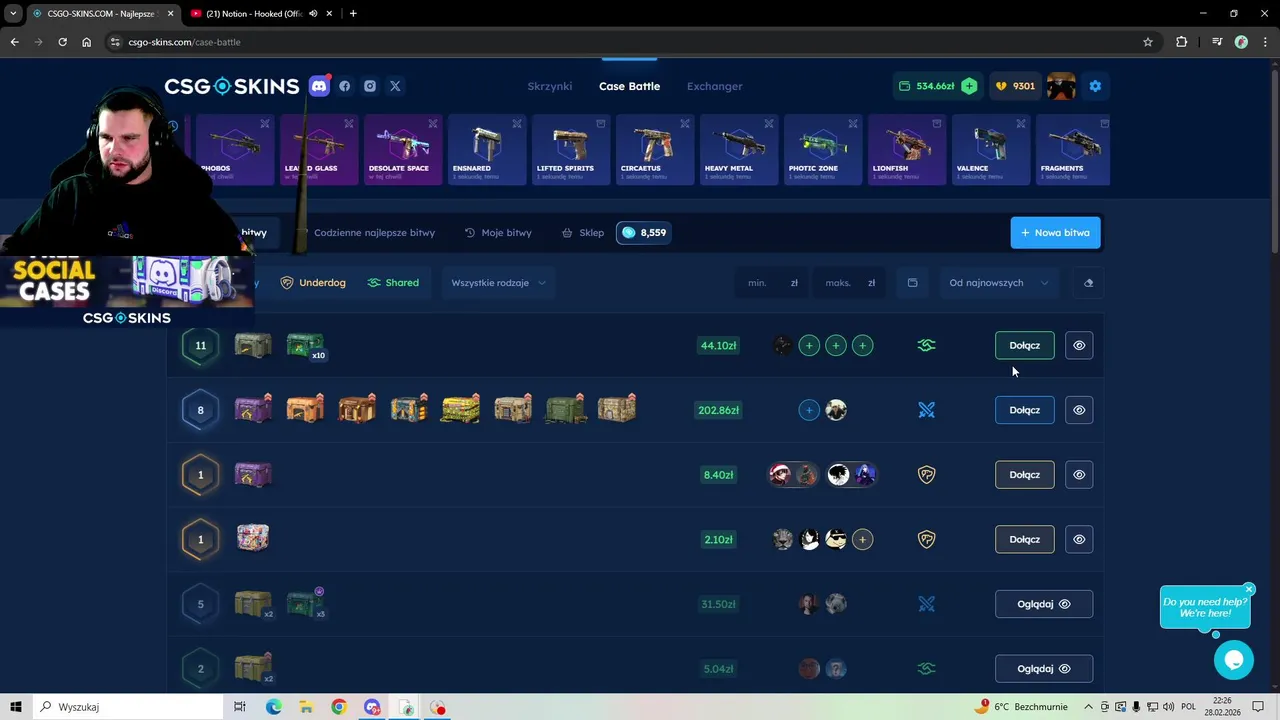
Task: Focus the min. price field
Action: click(x=772, y=283)
